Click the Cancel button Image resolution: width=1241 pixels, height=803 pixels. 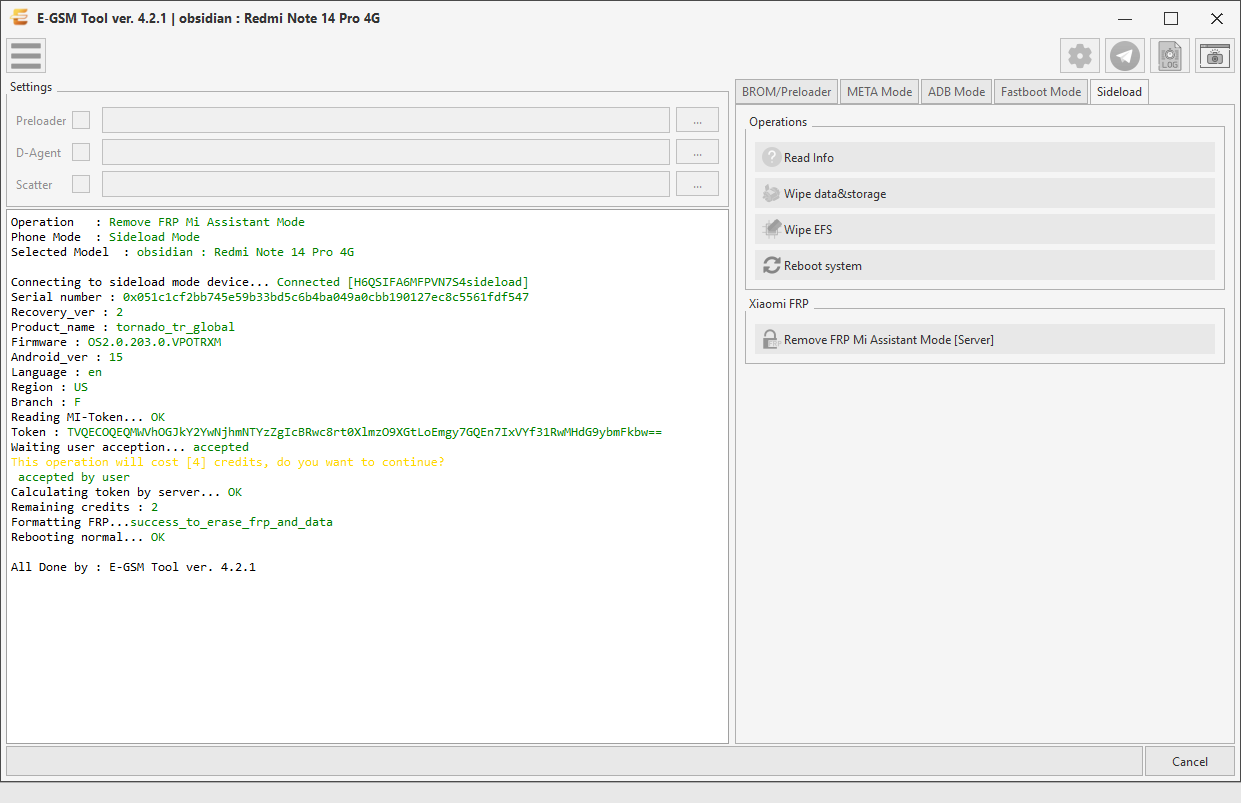1189,761
